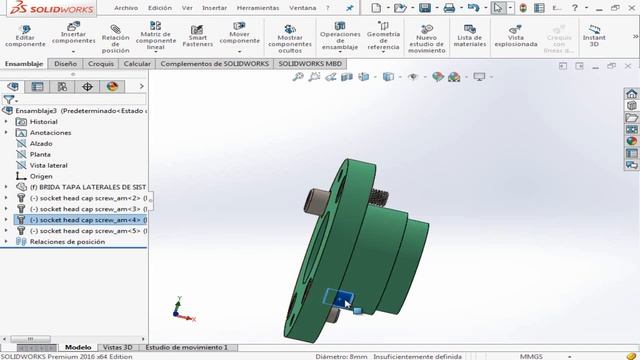Click the Open file icon
The width and height of the screenshot is (640, 360).
[x=400, y=8]
